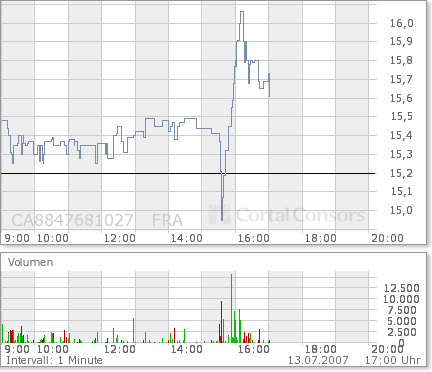The width and height of the screenshot is (432, 372).
Task: Click the tallest red volume bar
Action: [221, 322]
